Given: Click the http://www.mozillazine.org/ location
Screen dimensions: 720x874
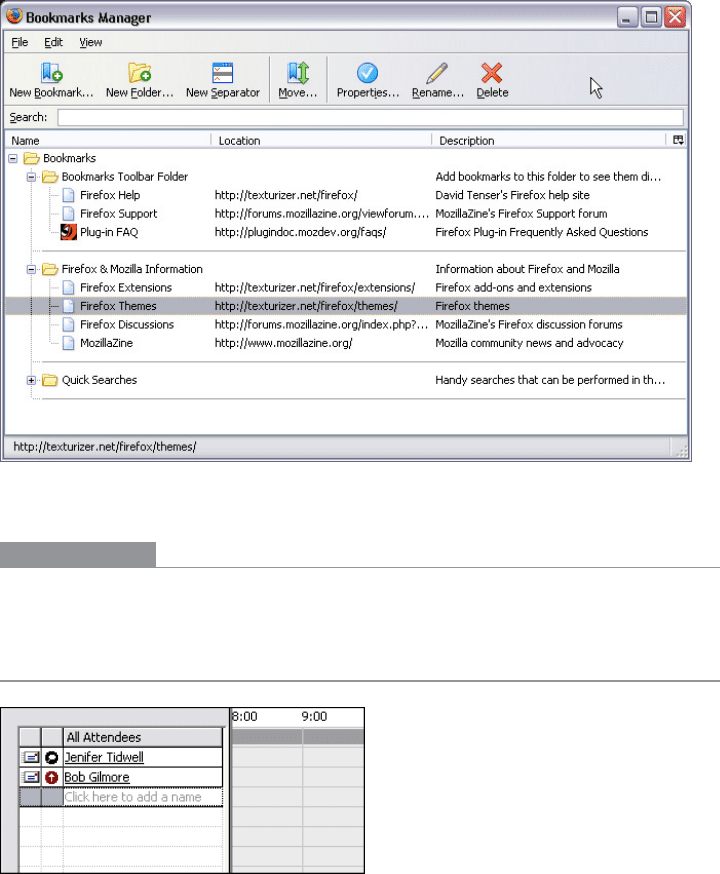Looking at the screenshot, I should pyautogui.click(x=283, y=343).
